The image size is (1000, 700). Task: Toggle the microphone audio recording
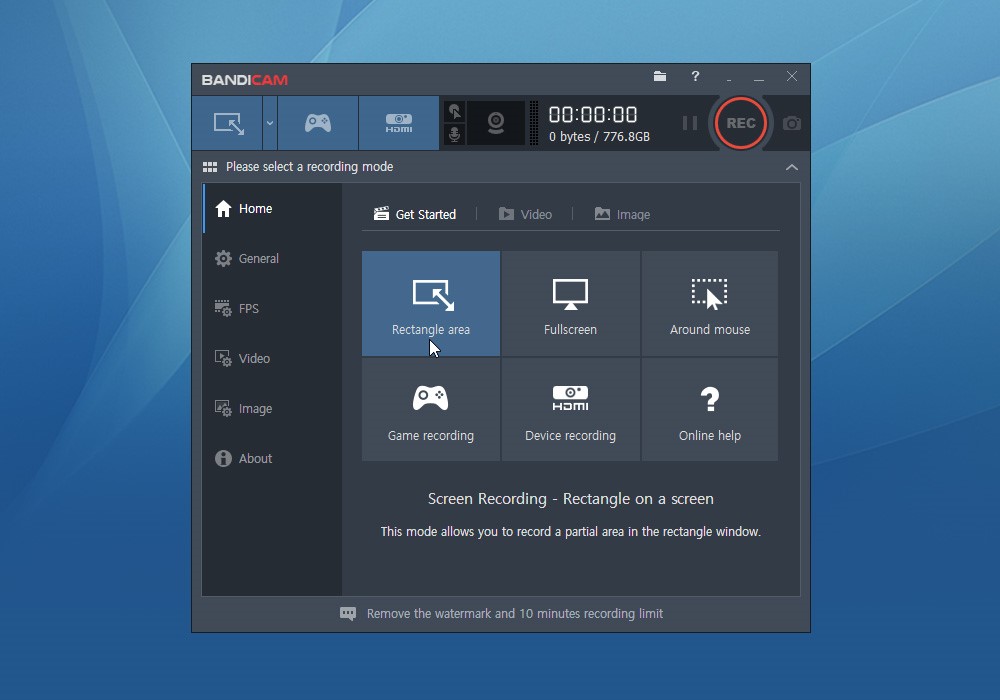(x=454, y=133)
